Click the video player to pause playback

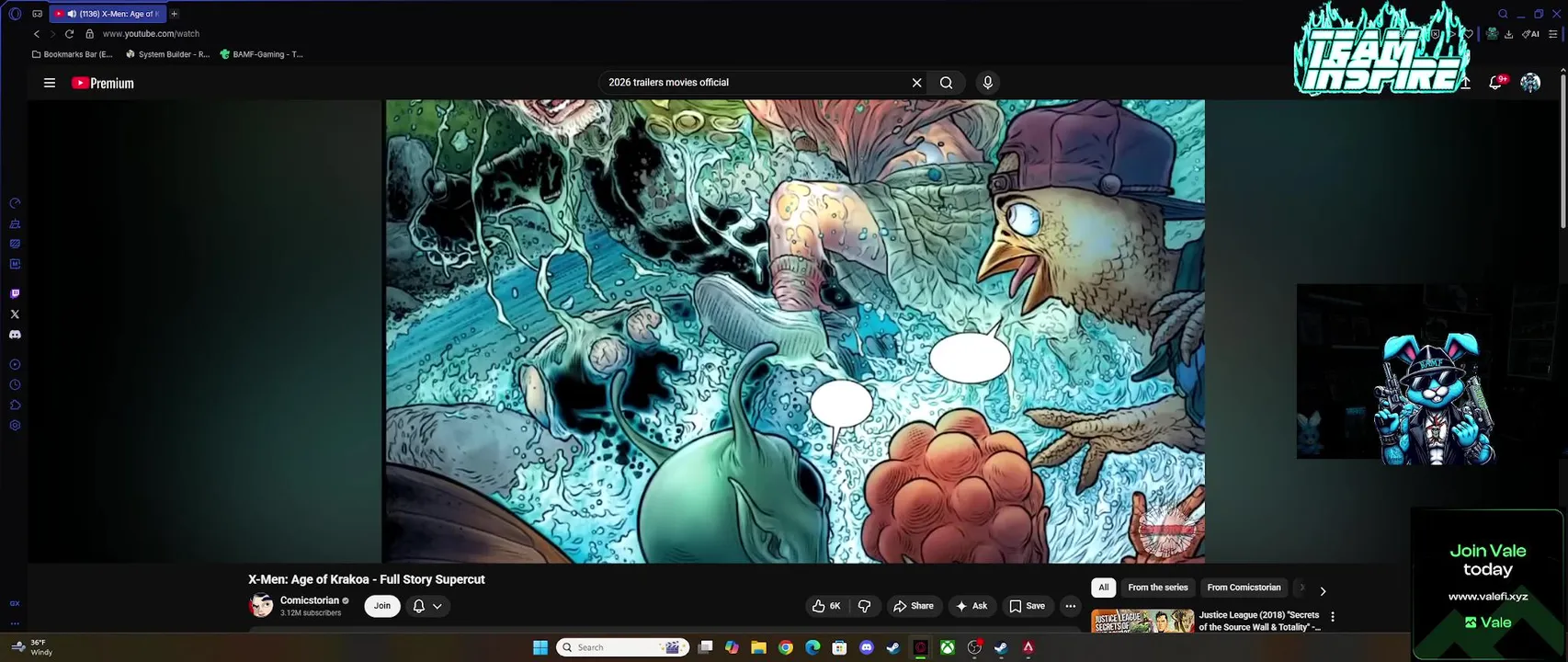click(795, 331)
